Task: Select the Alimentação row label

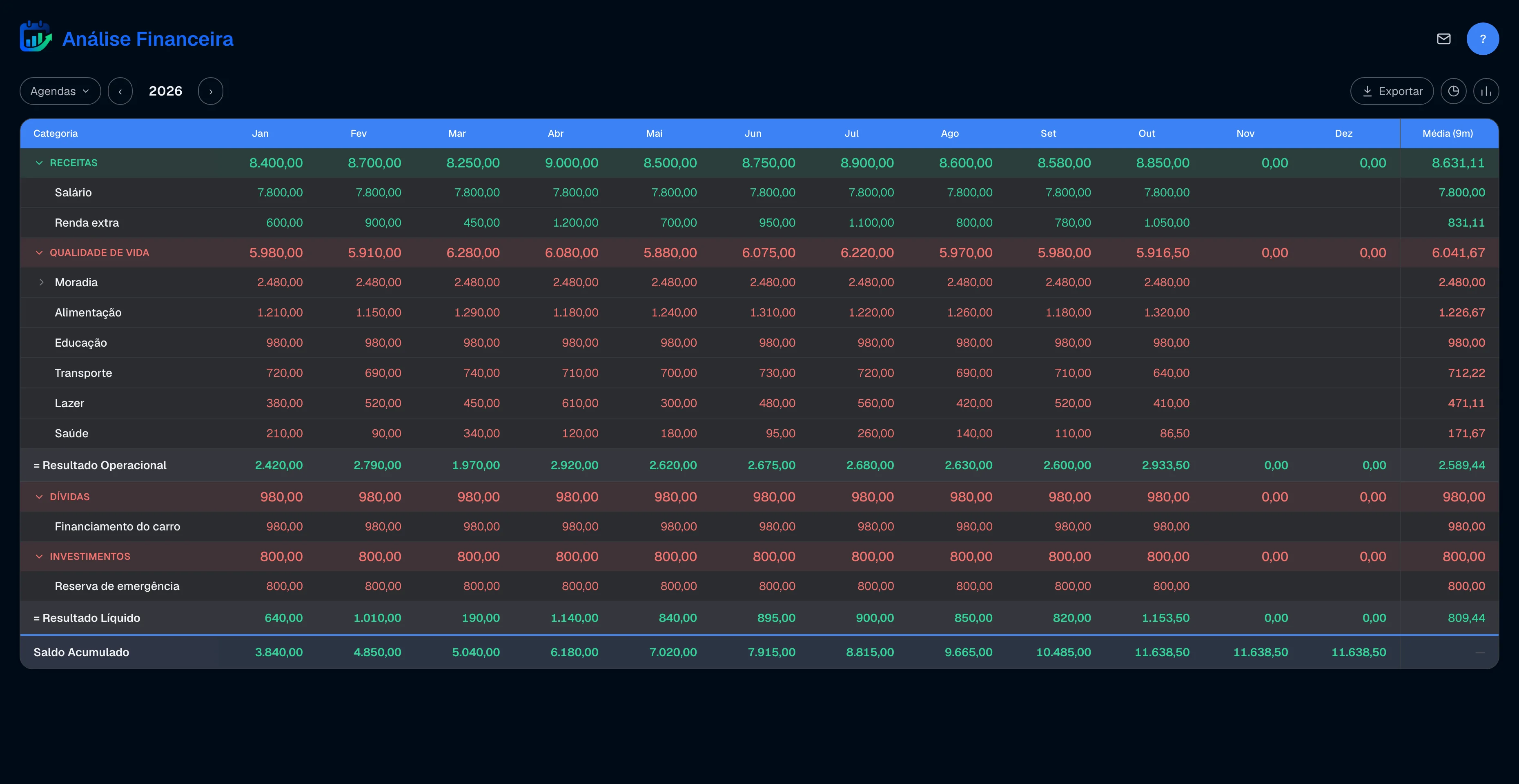Action: 88,313
